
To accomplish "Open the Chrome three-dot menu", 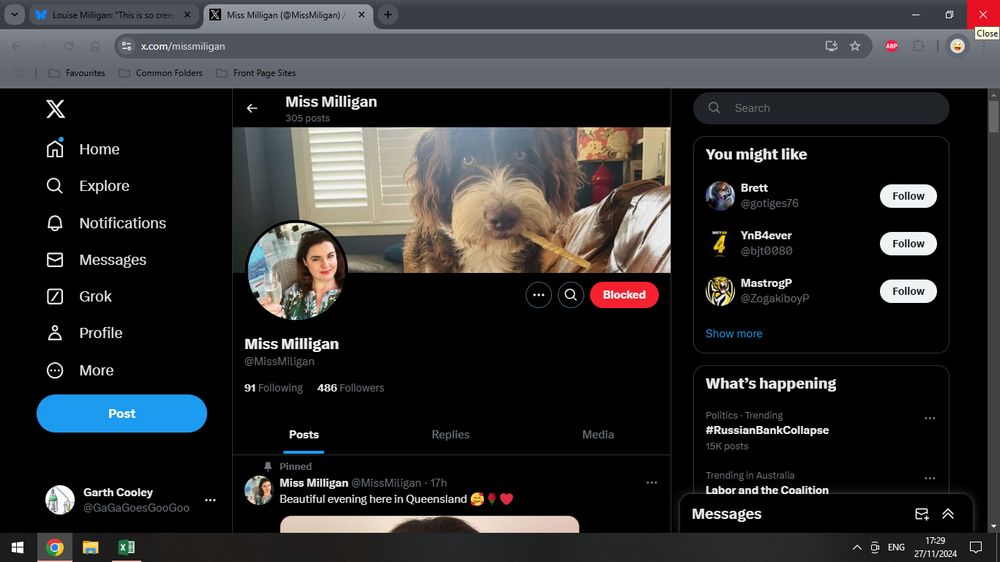I will 985,46.
